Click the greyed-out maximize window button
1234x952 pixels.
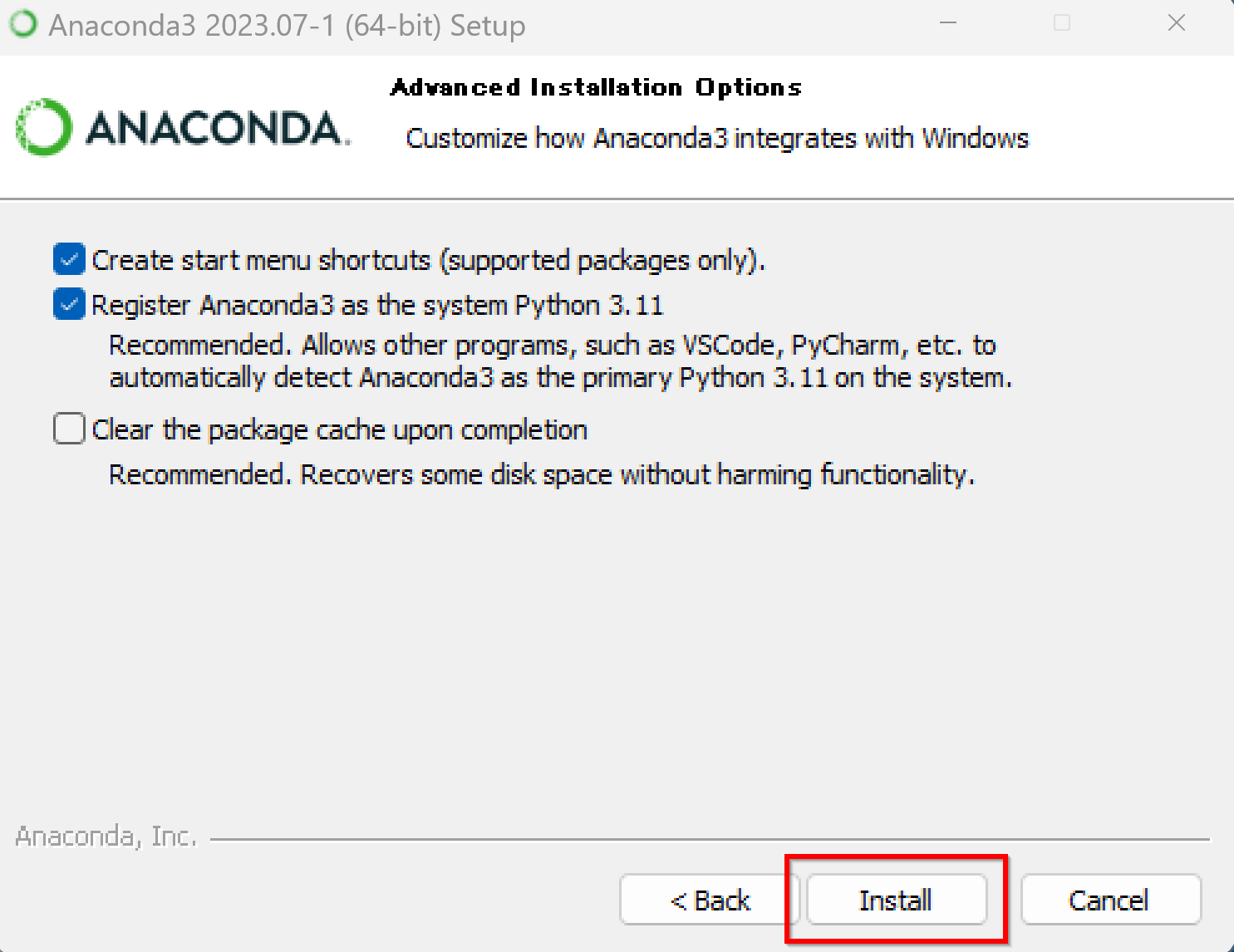pos(1062,23)
